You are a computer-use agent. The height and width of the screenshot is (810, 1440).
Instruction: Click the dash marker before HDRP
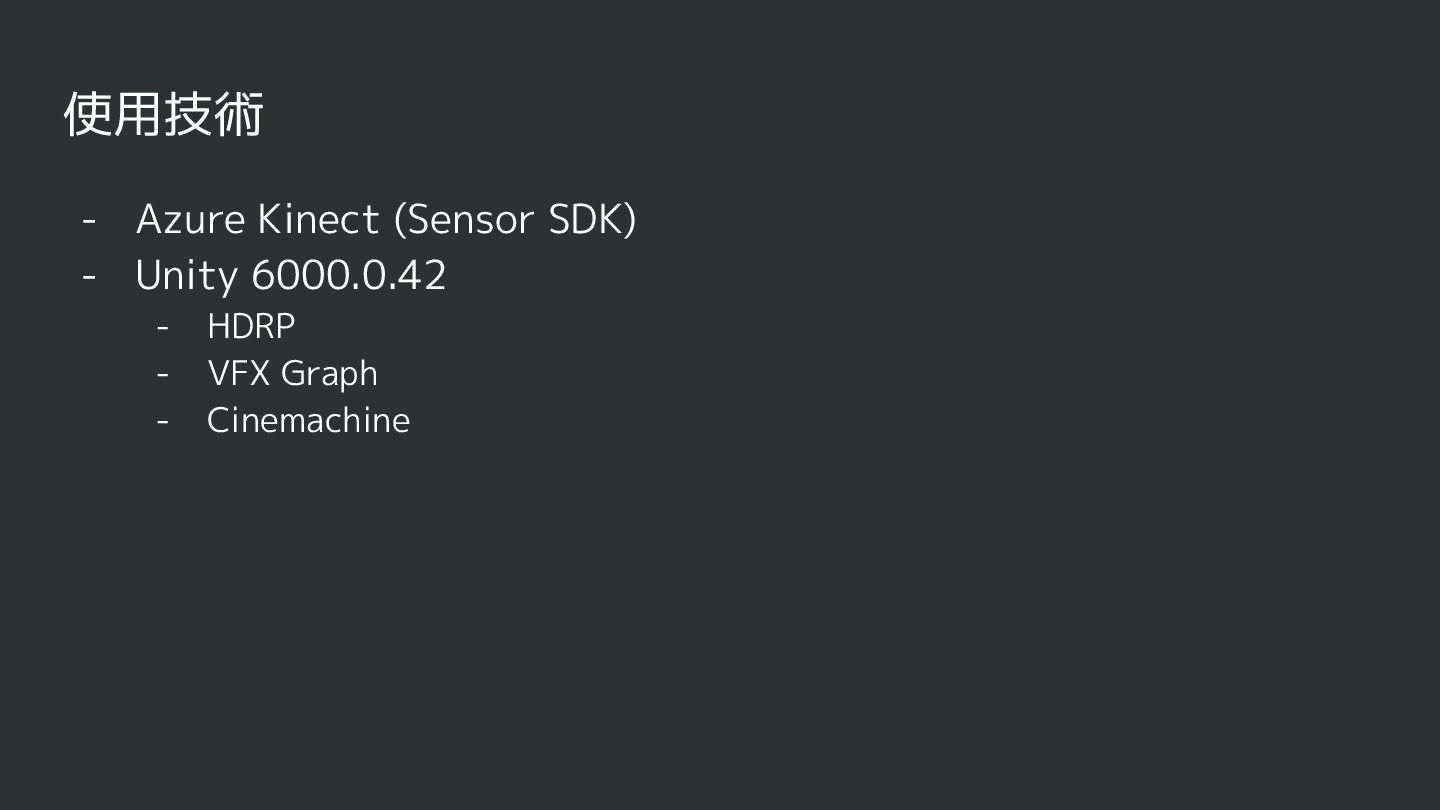(x=163, y=327)
